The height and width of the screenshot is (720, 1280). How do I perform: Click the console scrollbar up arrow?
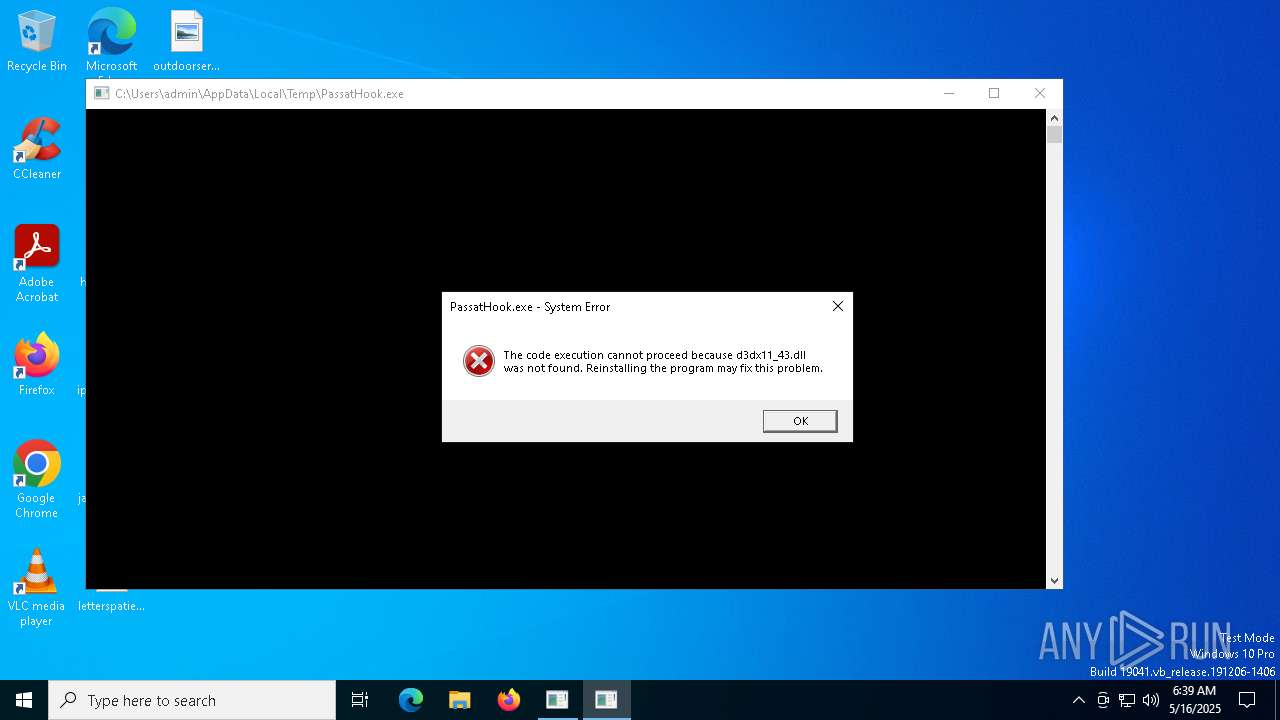click(1054, 117)
